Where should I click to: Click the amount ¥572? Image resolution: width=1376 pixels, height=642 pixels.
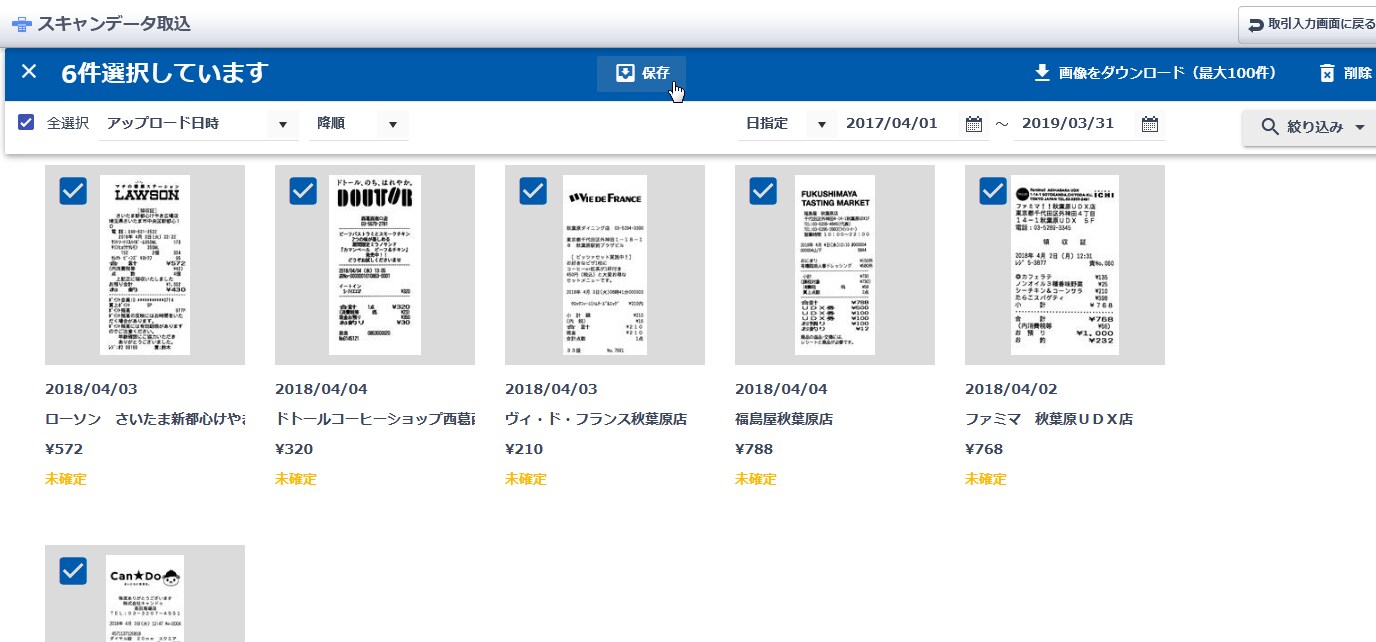[64, 449]
